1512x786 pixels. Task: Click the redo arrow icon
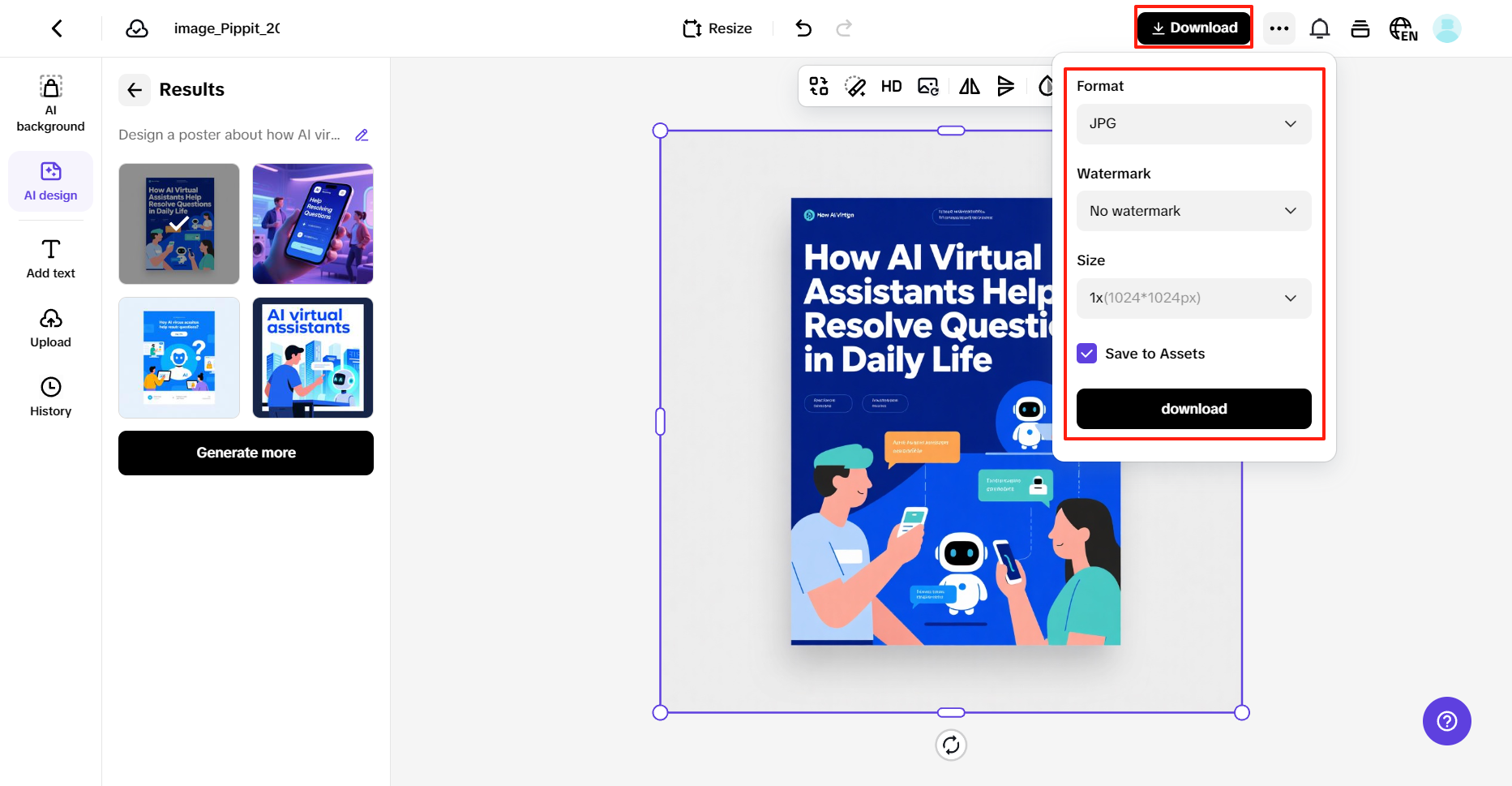pyautogui.click(x=844, y=28)
